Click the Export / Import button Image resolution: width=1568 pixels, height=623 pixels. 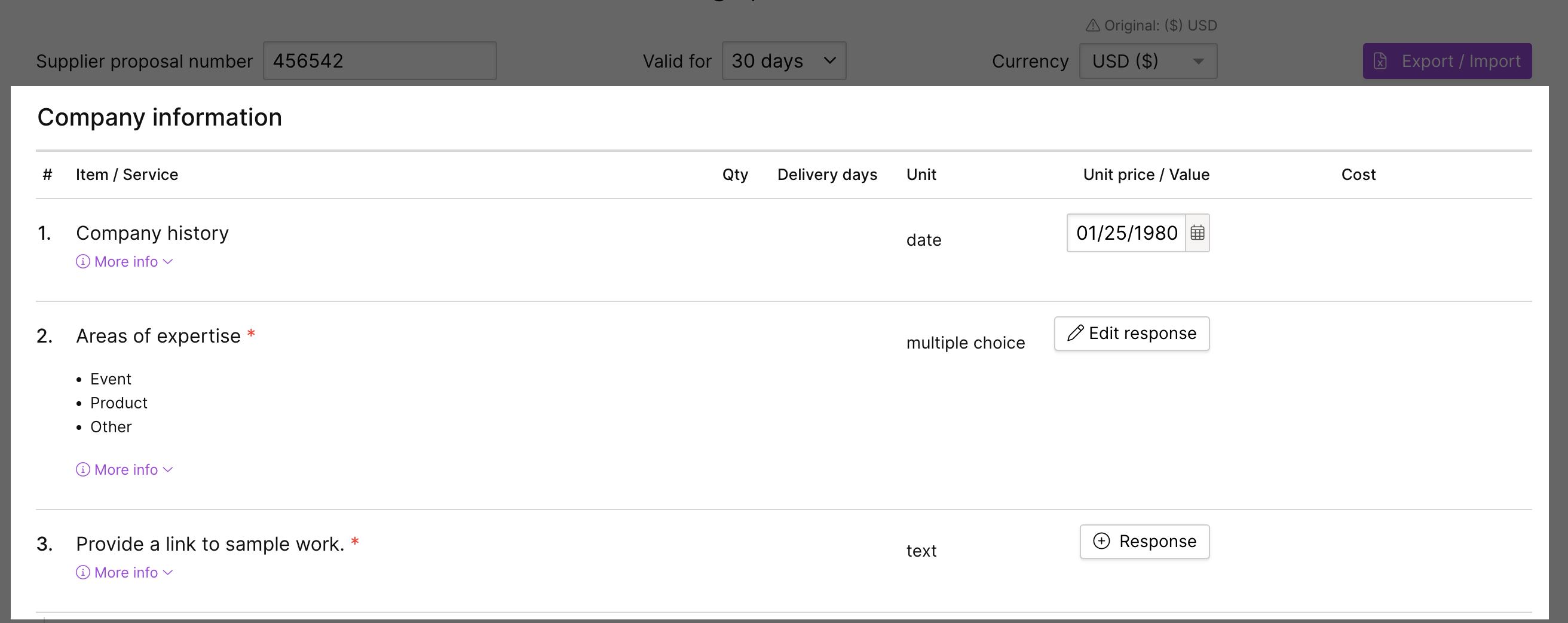1446,61
